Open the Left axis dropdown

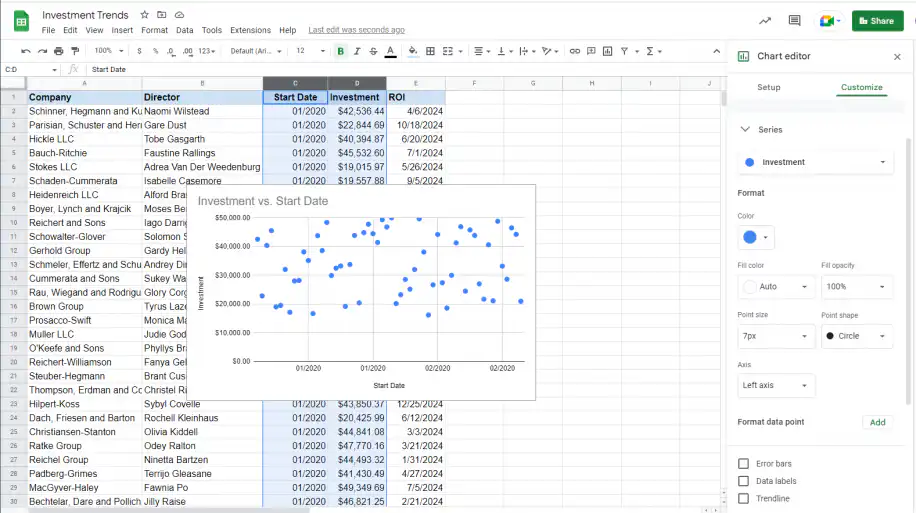coord(776,386)
